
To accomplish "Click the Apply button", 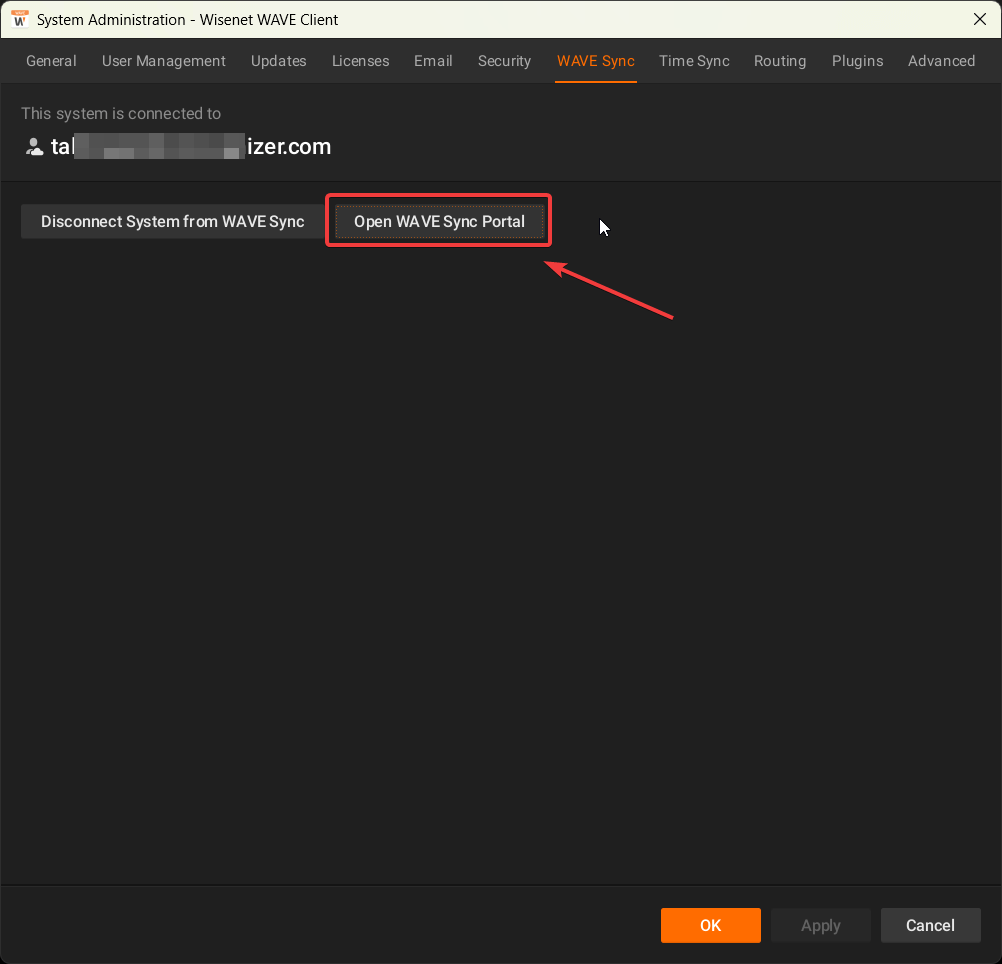I will 821,925.
